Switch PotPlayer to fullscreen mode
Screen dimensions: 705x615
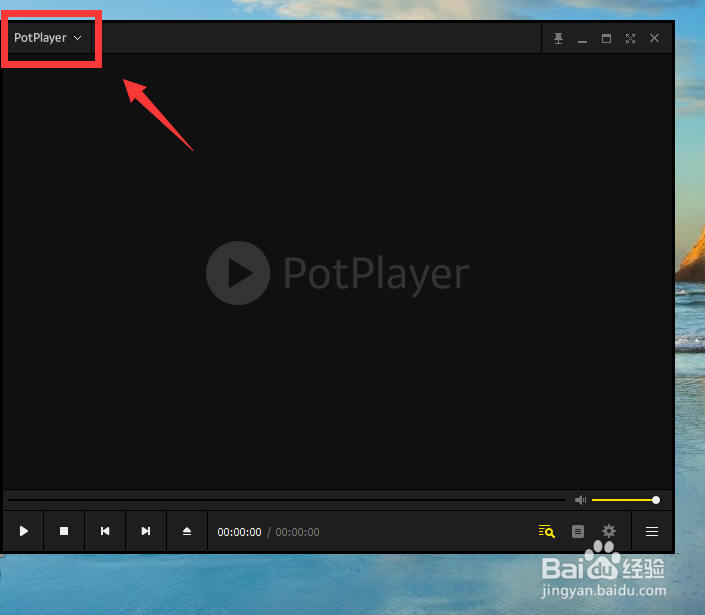(x=630, y=38)
